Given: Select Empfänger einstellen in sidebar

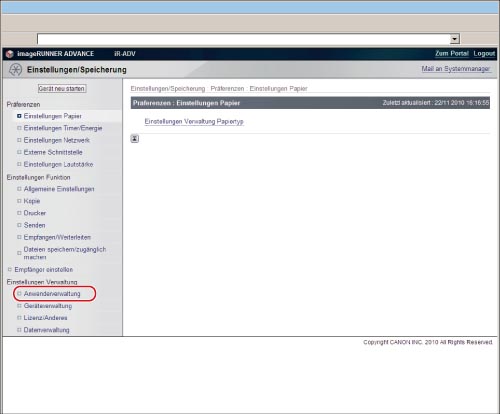Looking at the screenshot, I should point(44,269).
